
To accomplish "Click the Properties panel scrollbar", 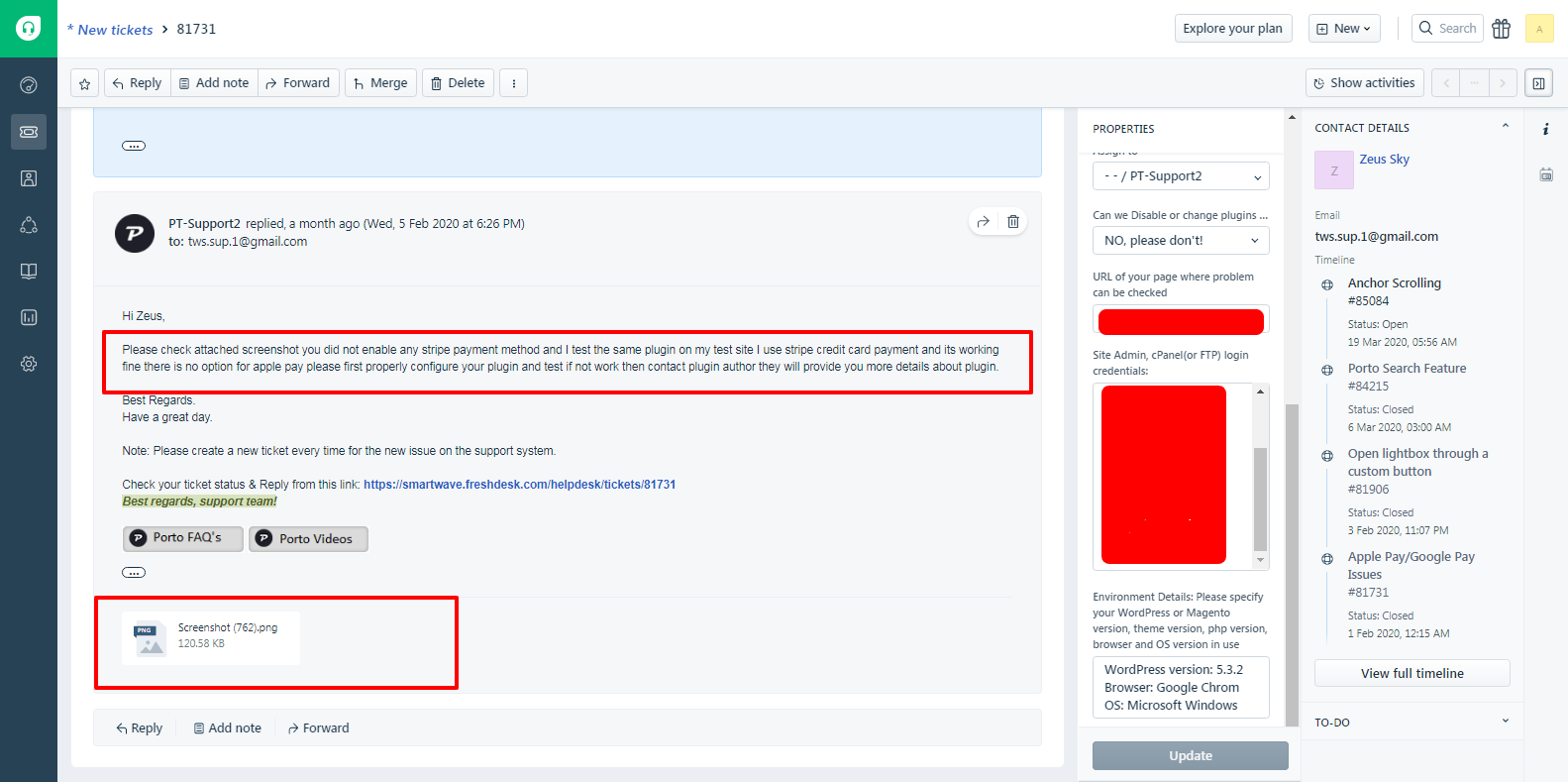I will 1292,565.
